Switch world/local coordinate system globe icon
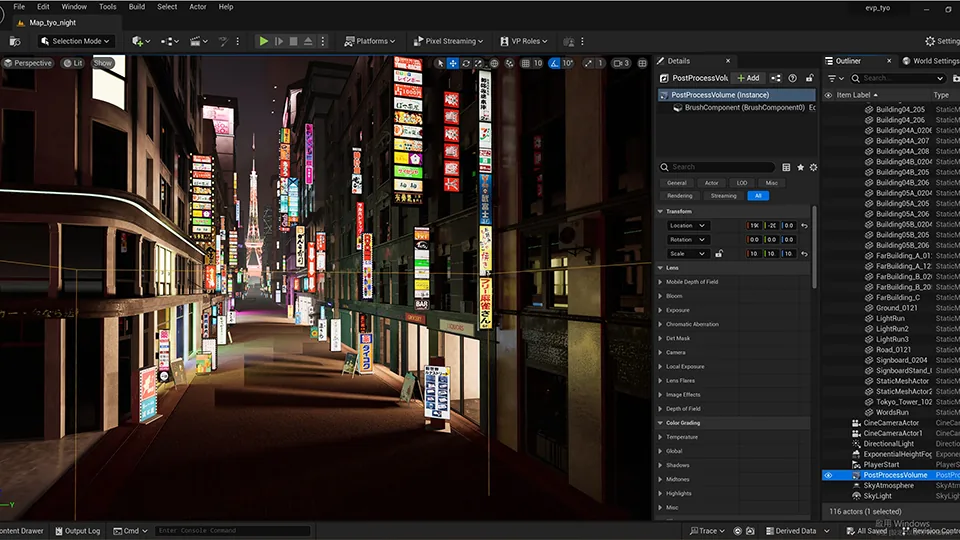The height and width of the screenshot is (540, 960). tap(494, 63)
